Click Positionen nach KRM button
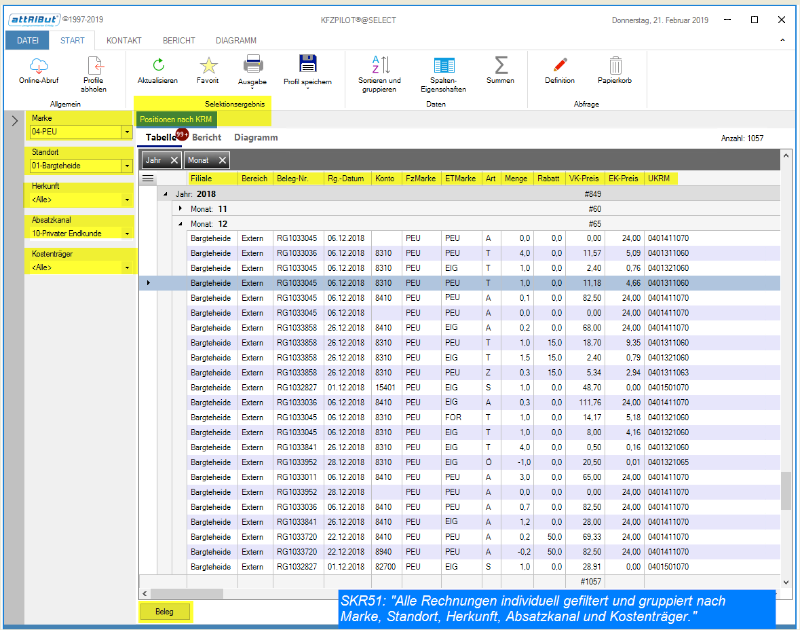 [175, 119]
